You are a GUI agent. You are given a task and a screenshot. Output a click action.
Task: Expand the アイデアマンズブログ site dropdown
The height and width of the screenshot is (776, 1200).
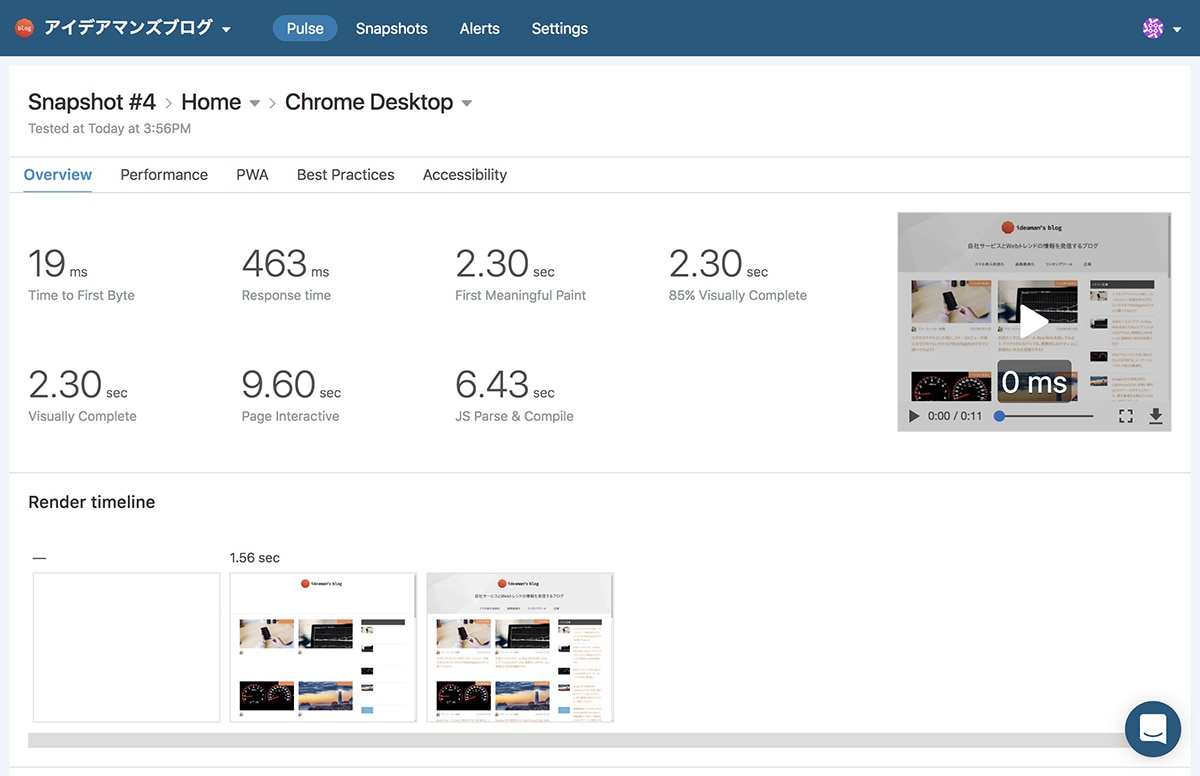pos(227,29)
